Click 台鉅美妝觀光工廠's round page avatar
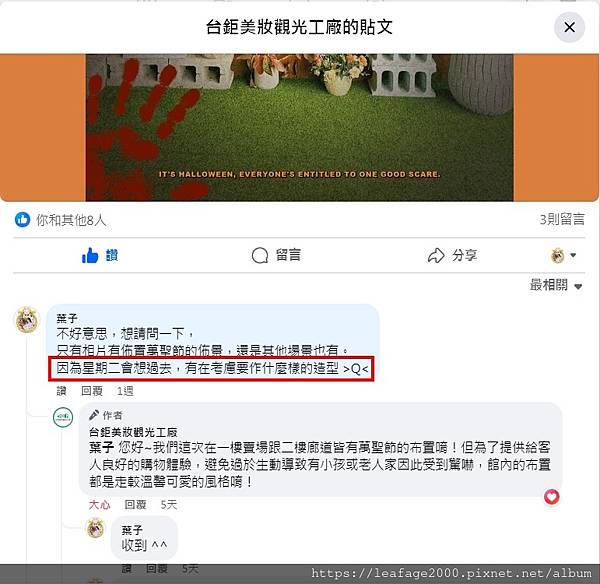 (x=63, y=417)
